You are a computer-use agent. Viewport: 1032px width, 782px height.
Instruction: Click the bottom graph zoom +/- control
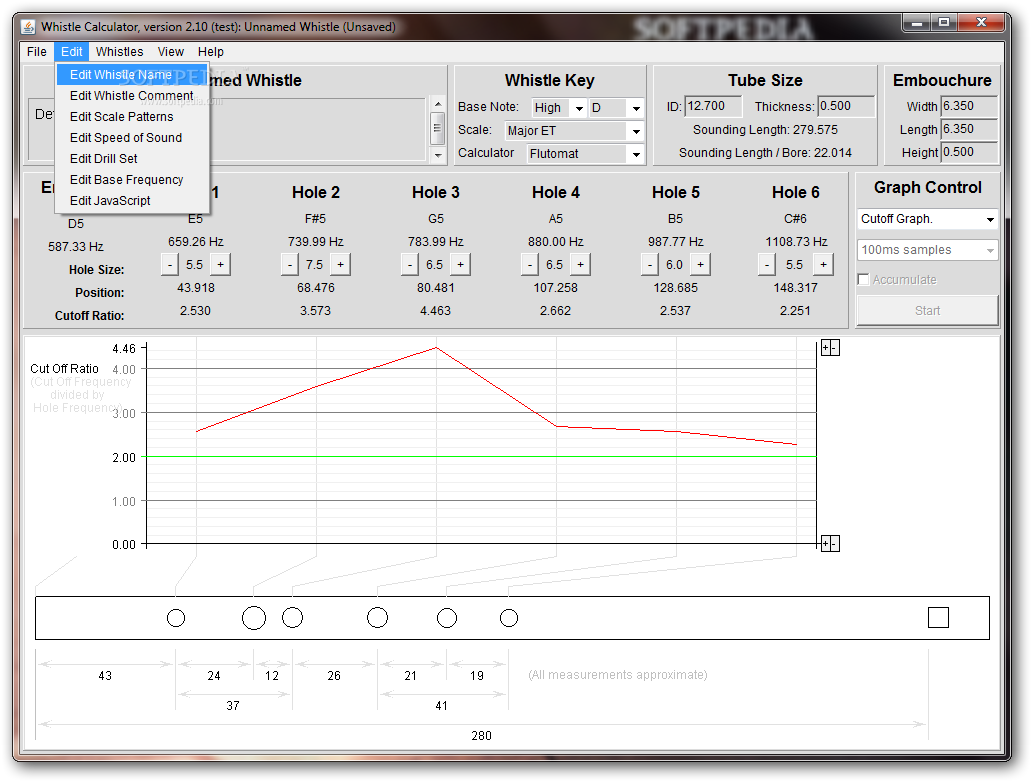click(830, 544)
